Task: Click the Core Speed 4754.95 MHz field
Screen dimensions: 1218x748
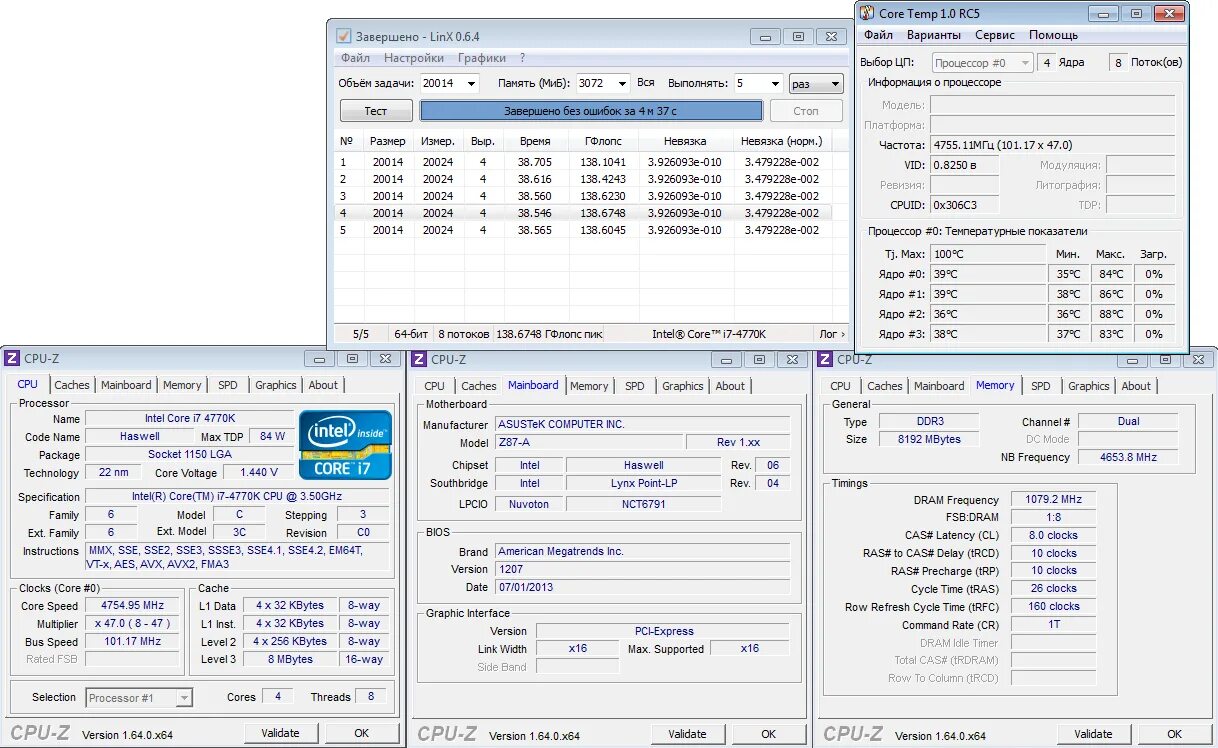Action: pos(133,606)
